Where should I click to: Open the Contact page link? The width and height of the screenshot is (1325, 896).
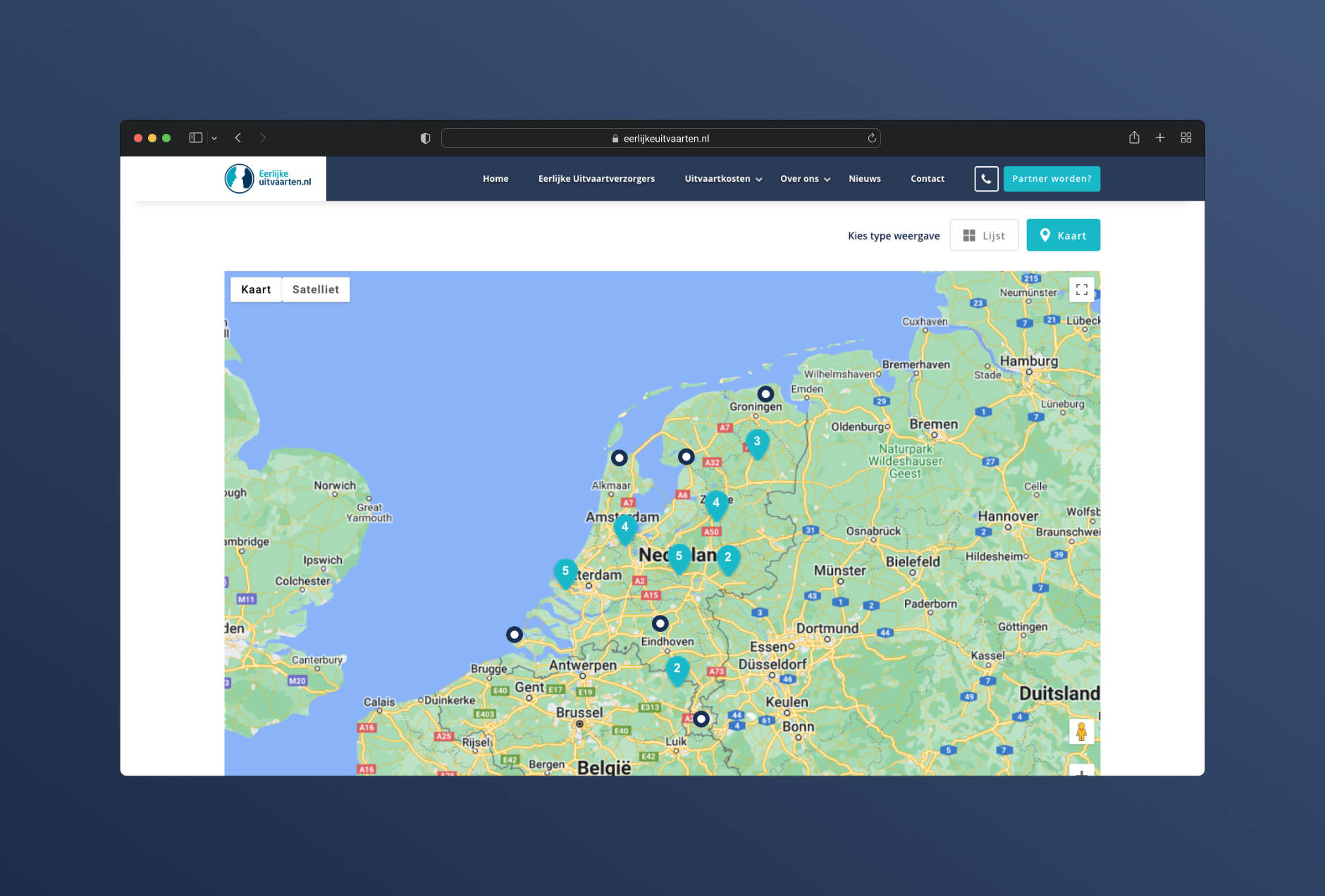927,179
